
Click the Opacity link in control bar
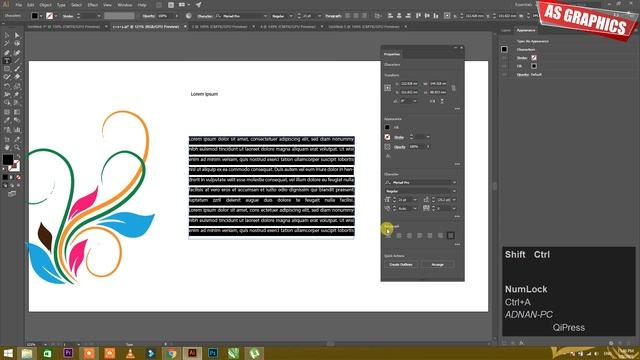pos(149,16)
